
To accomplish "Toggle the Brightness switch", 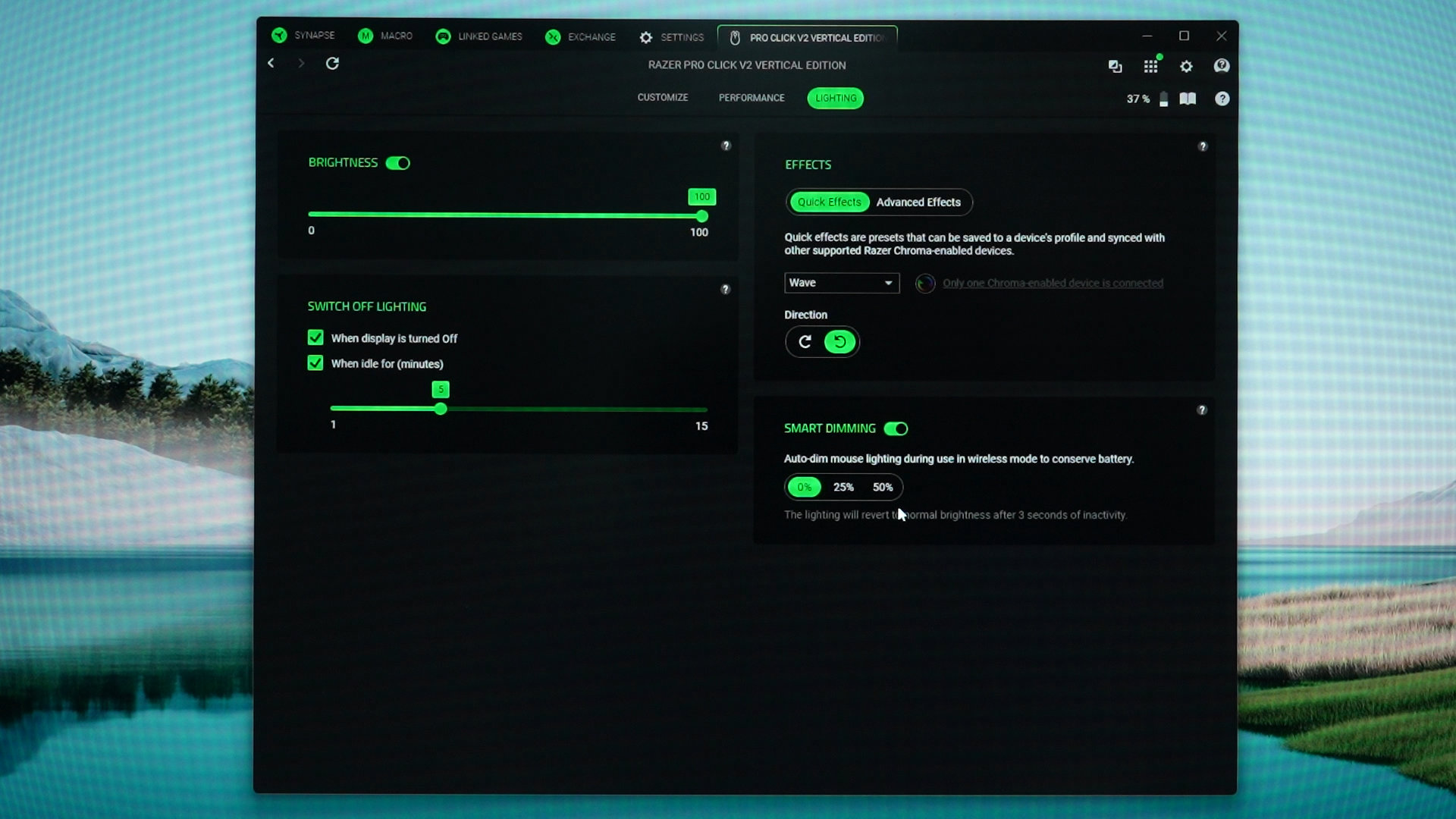I will [397, 163].
